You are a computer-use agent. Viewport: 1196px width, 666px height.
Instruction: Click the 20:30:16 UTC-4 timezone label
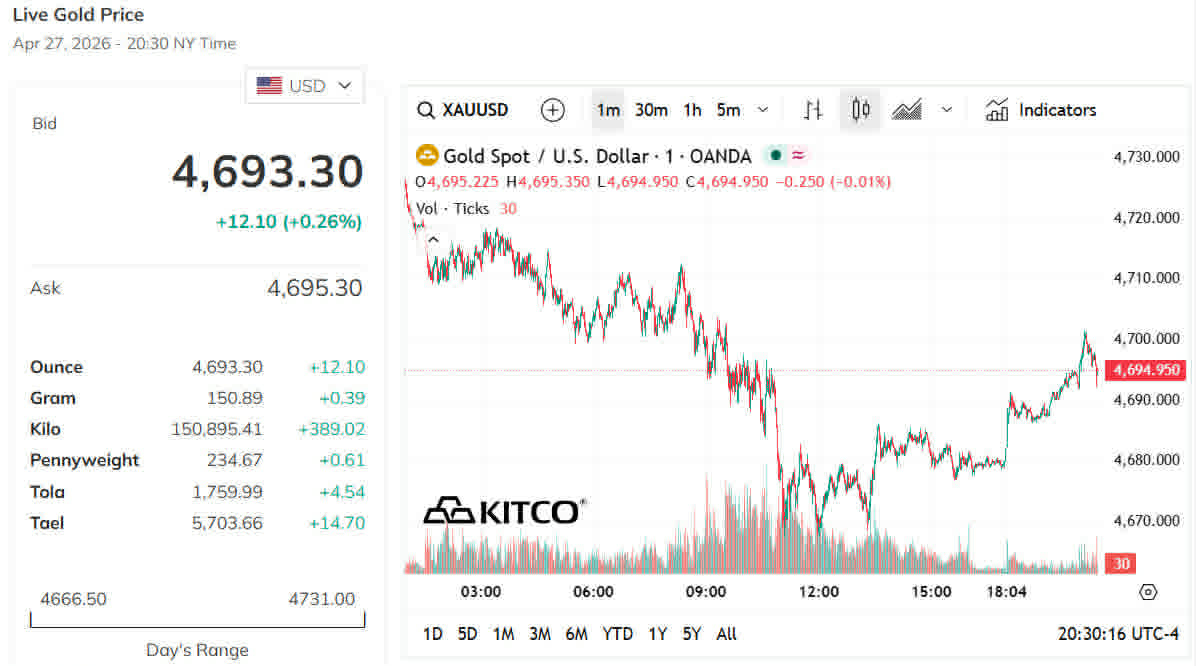coord(1118,634)
